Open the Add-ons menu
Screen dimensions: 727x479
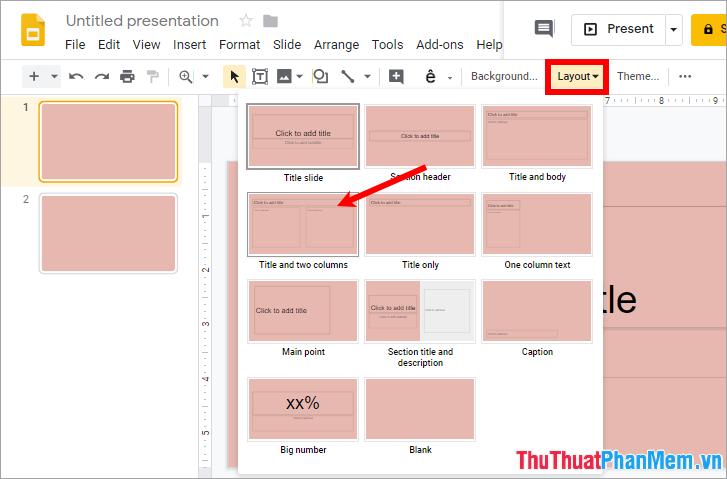click(x=440, y=45)
